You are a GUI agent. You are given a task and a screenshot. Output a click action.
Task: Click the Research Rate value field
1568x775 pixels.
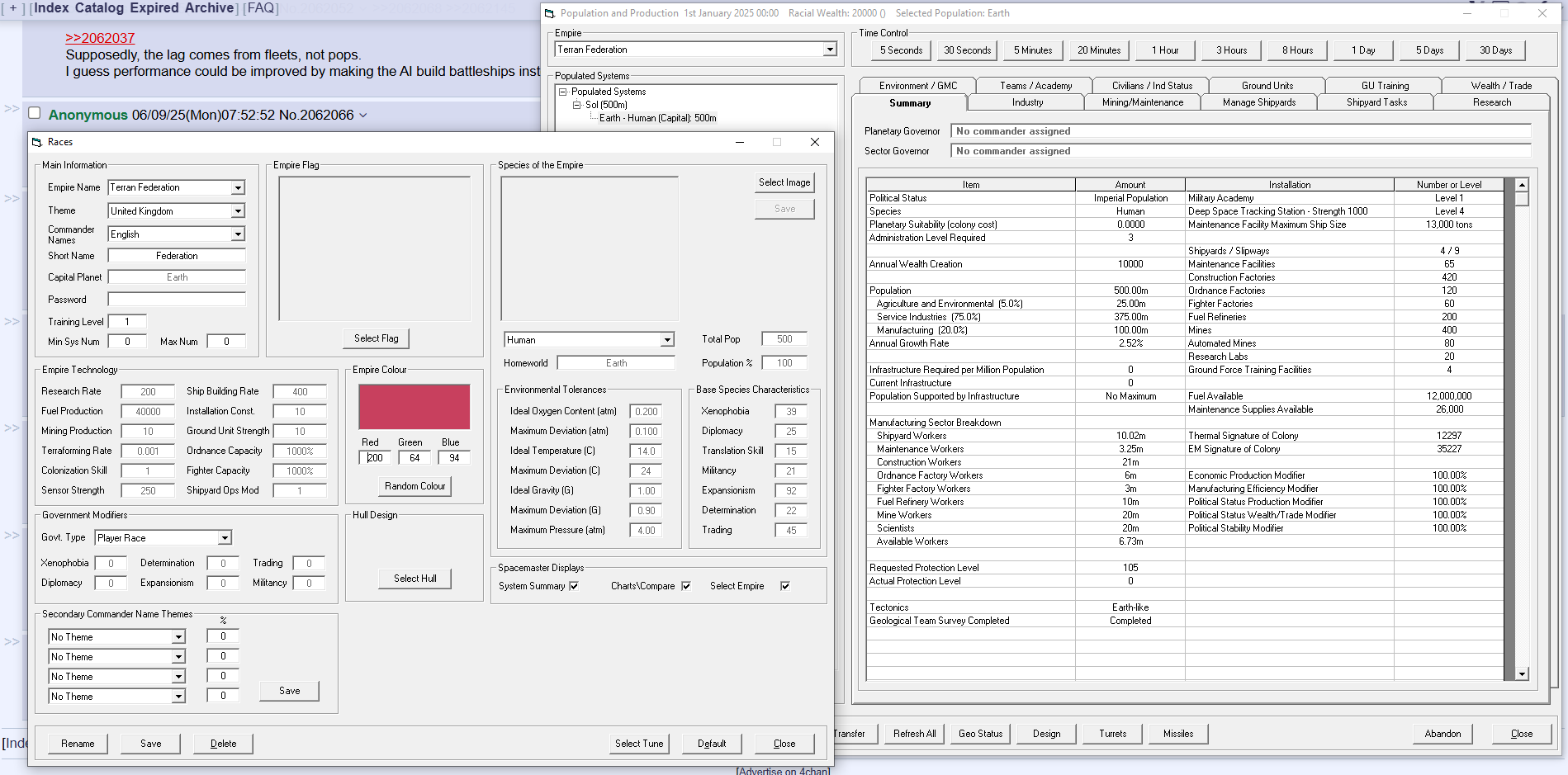click(x=148, y=392)
